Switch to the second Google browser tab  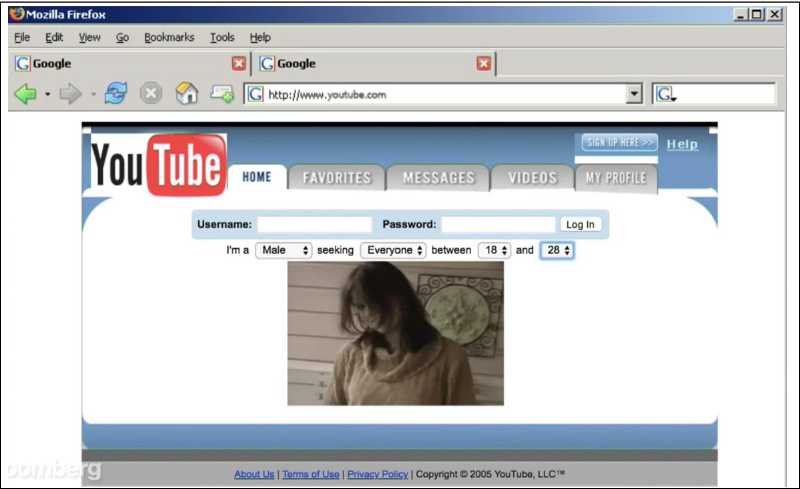[x=374, y=63]
